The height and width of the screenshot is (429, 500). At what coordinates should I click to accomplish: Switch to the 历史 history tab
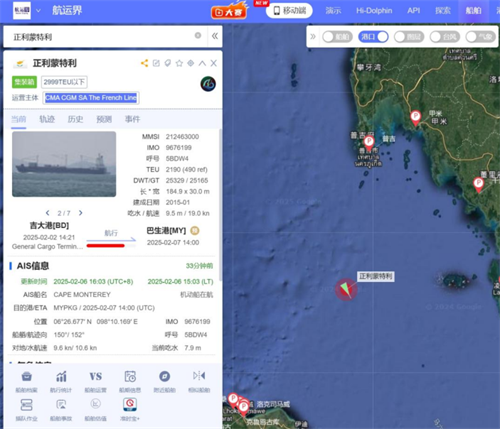75,119
